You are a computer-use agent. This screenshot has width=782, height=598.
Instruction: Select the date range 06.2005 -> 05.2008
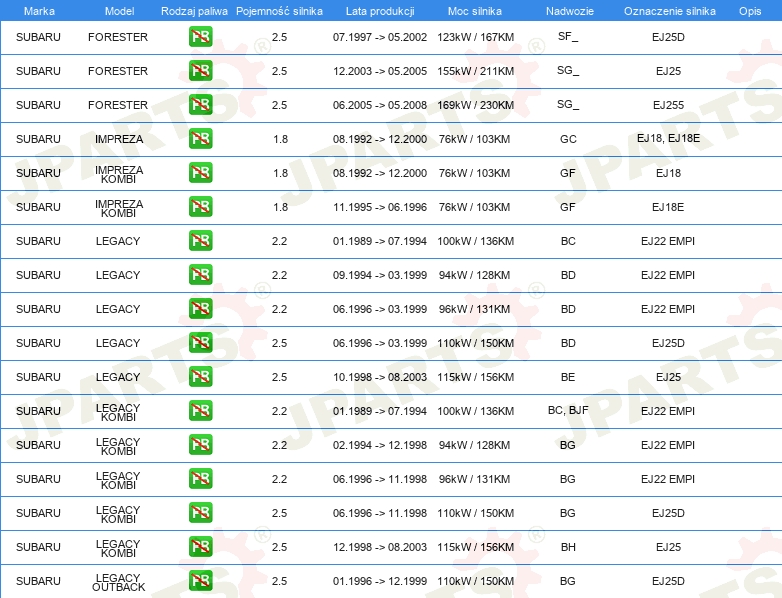(380, 105)
